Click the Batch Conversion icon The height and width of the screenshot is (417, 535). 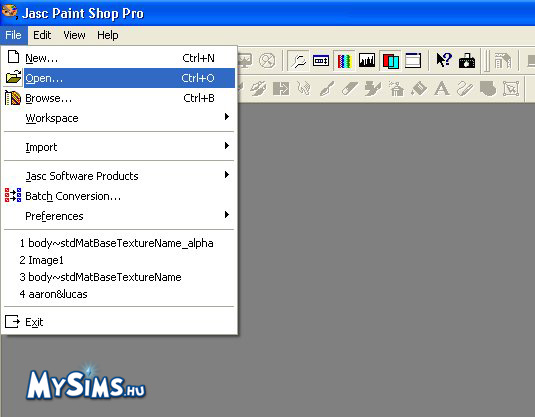click(x=13, y=196)
